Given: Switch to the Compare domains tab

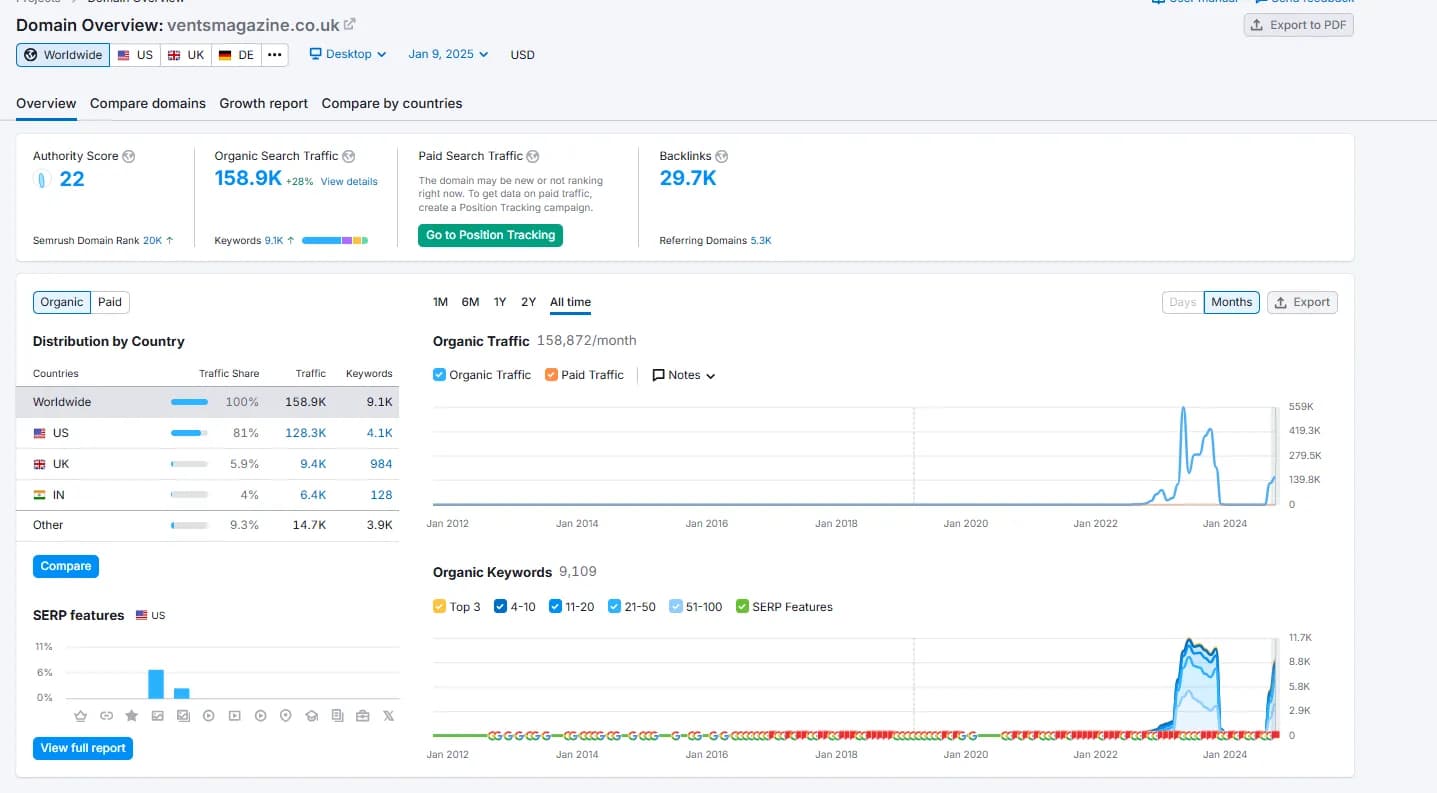Looking at the screenshot, I should (148, 103).
